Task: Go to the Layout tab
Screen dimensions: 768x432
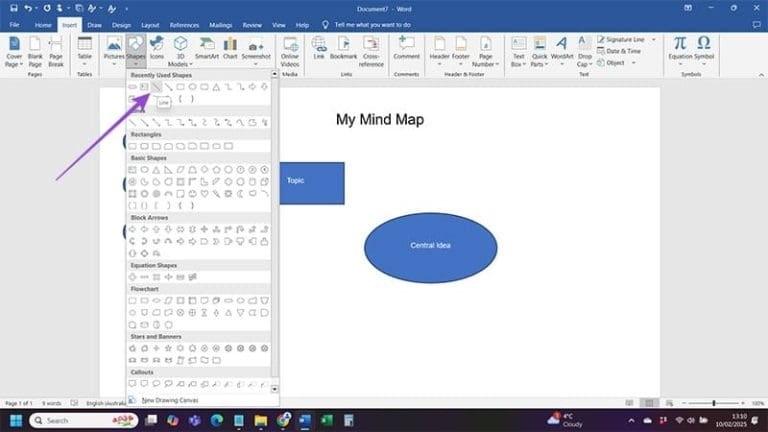Action: pos(150,24)
